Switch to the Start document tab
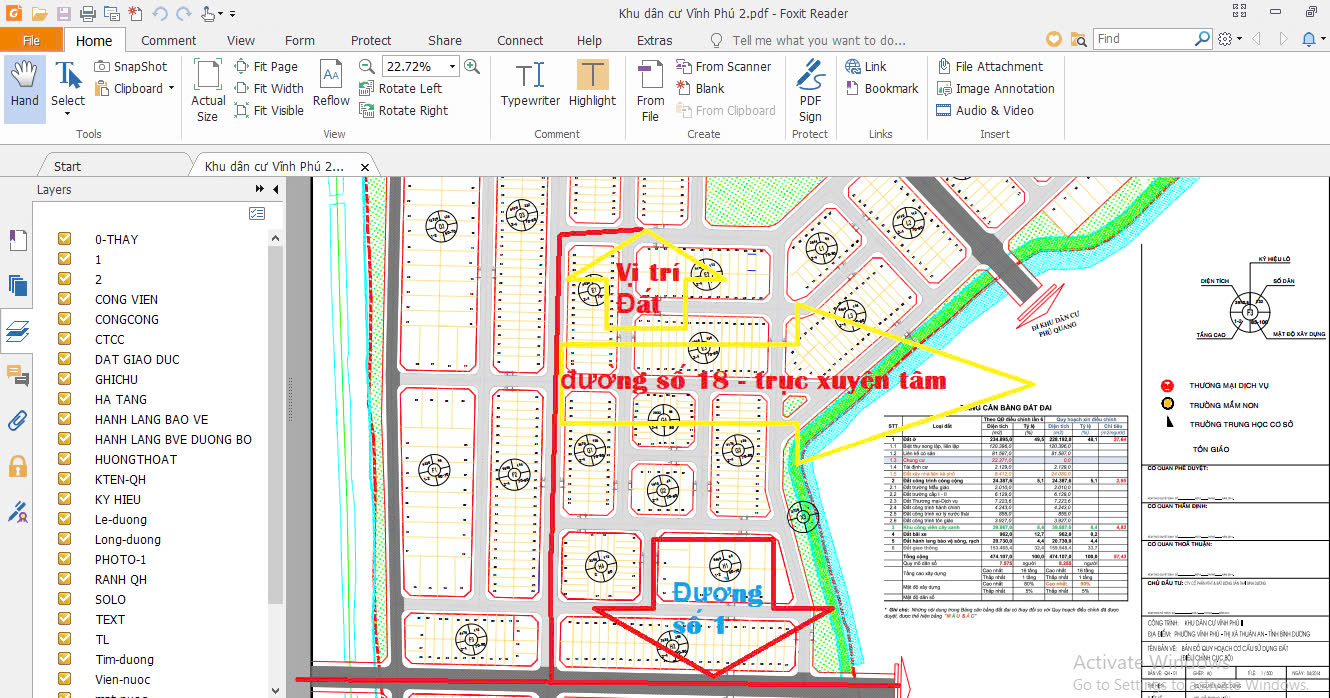 (67, 166)
